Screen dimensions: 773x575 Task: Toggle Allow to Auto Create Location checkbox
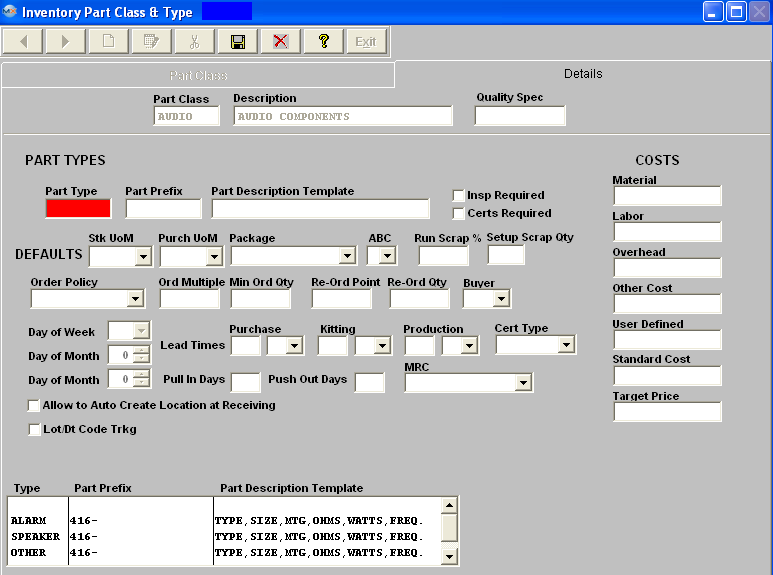click(x=34, y=405)
